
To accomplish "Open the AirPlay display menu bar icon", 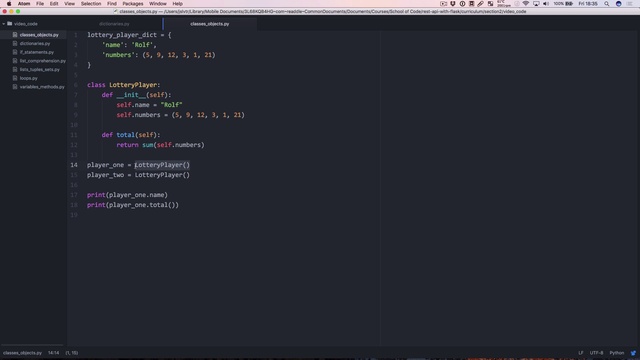I will tap(536, 4).
